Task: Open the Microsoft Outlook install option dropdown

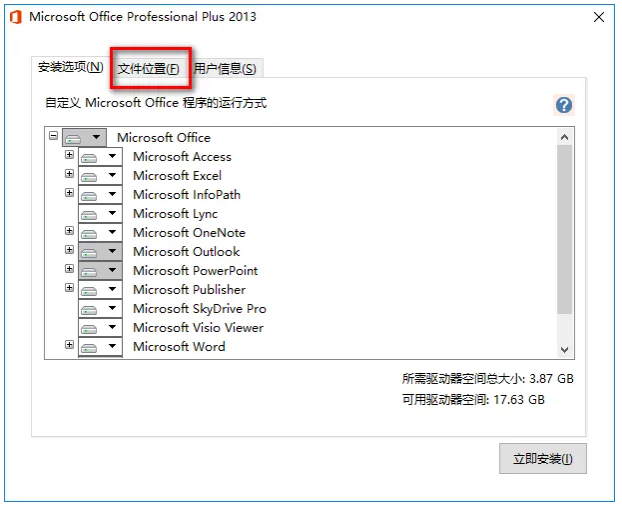Action: point(99,252)
